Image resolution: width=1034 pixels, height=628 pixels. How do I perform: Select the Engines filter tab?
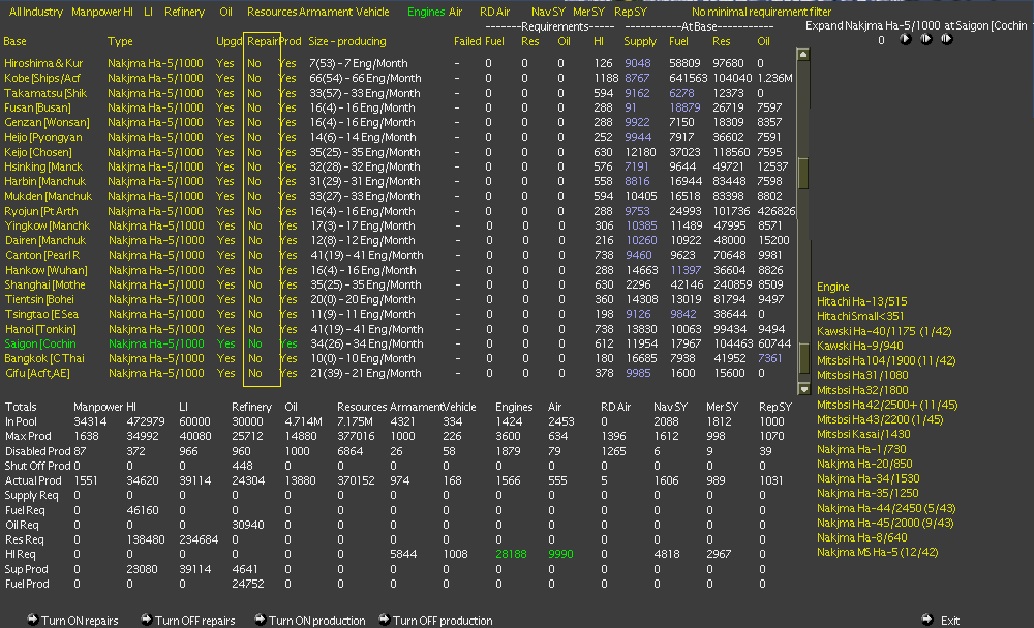pos(426,12)
